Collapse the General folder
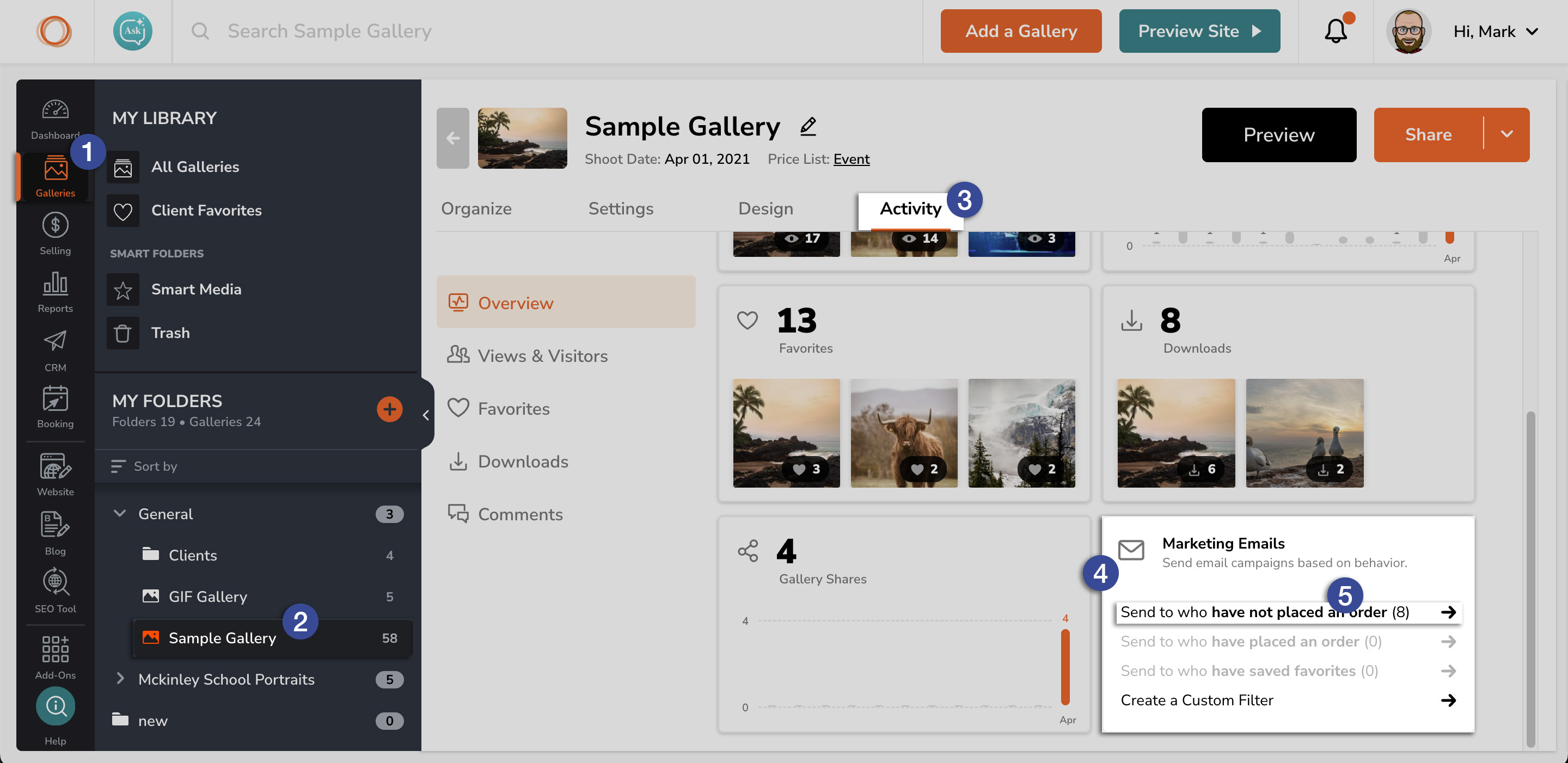The height and width of the screenshot is (763, 1568). pos(120,514)
